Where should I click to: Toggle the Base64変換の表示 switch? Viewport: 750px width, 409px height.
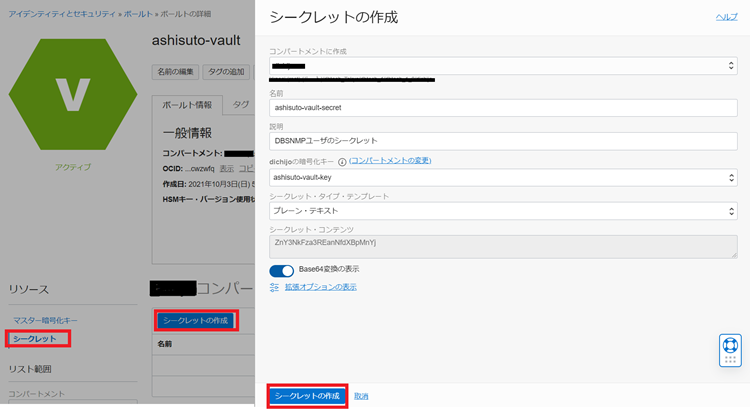(x=281, y=270)
